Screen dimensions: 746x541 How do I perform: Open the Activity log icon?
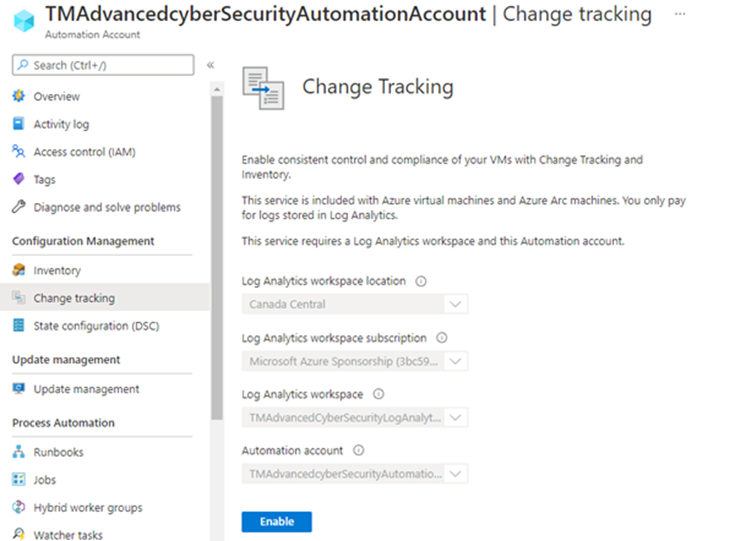pyautogui.click(x=18, y=125)
